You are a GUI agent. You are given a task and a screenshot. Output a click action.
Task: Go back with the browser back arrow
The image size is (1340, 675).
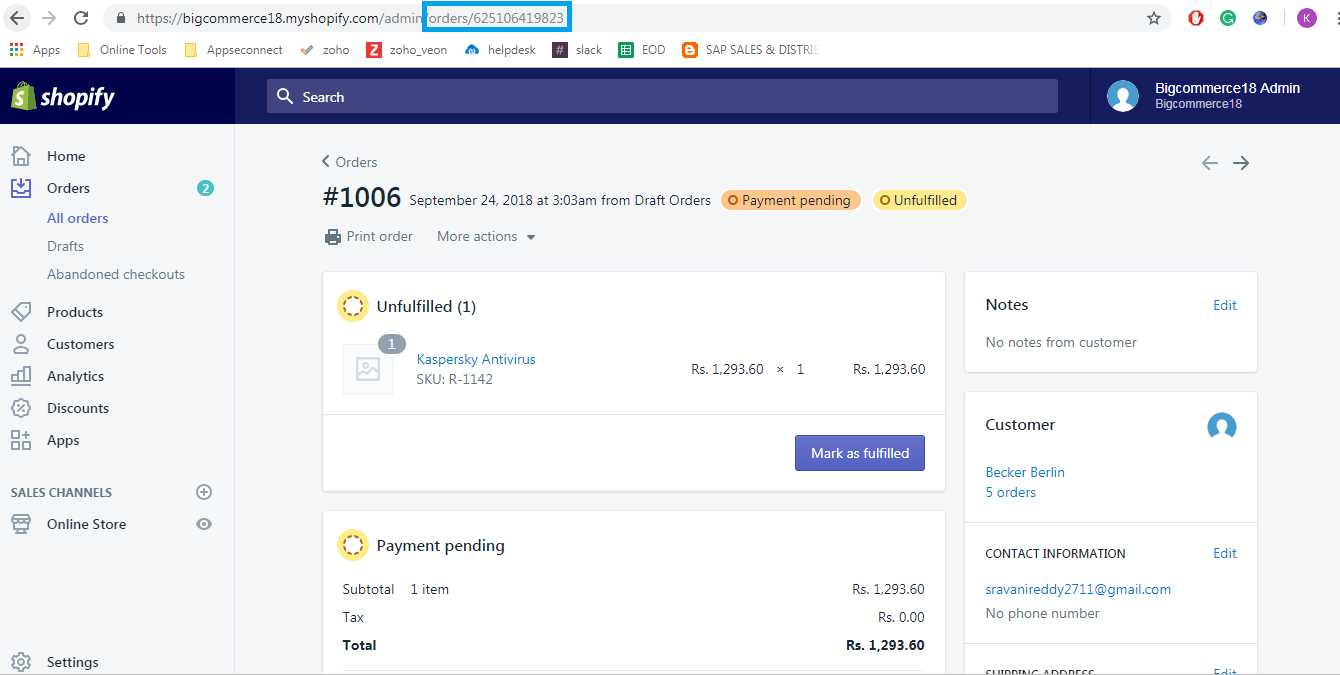tap(17, 18)
